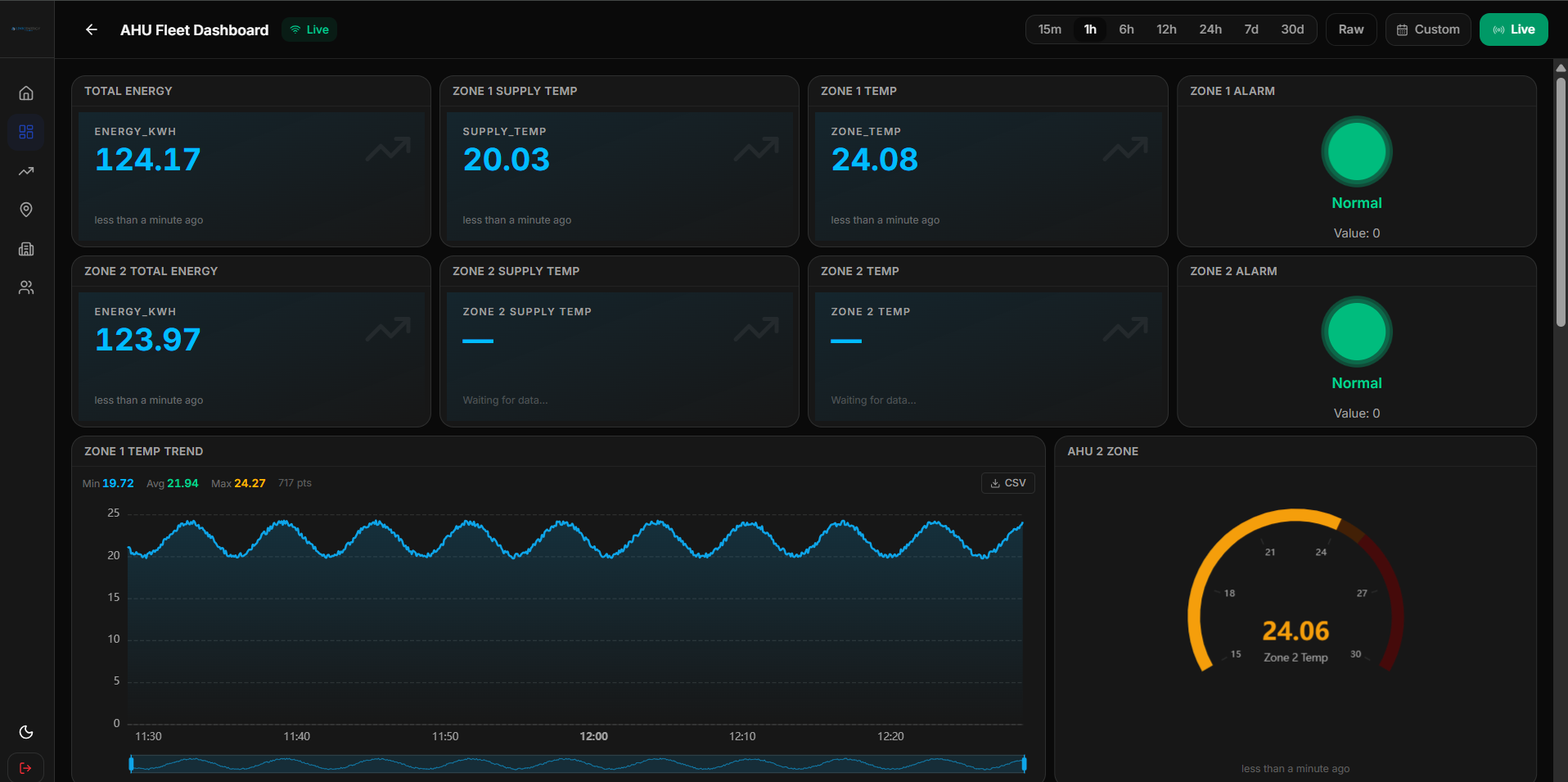Click the 12:00 label on chart axis

pyautogui.click(x=593, y=736)
